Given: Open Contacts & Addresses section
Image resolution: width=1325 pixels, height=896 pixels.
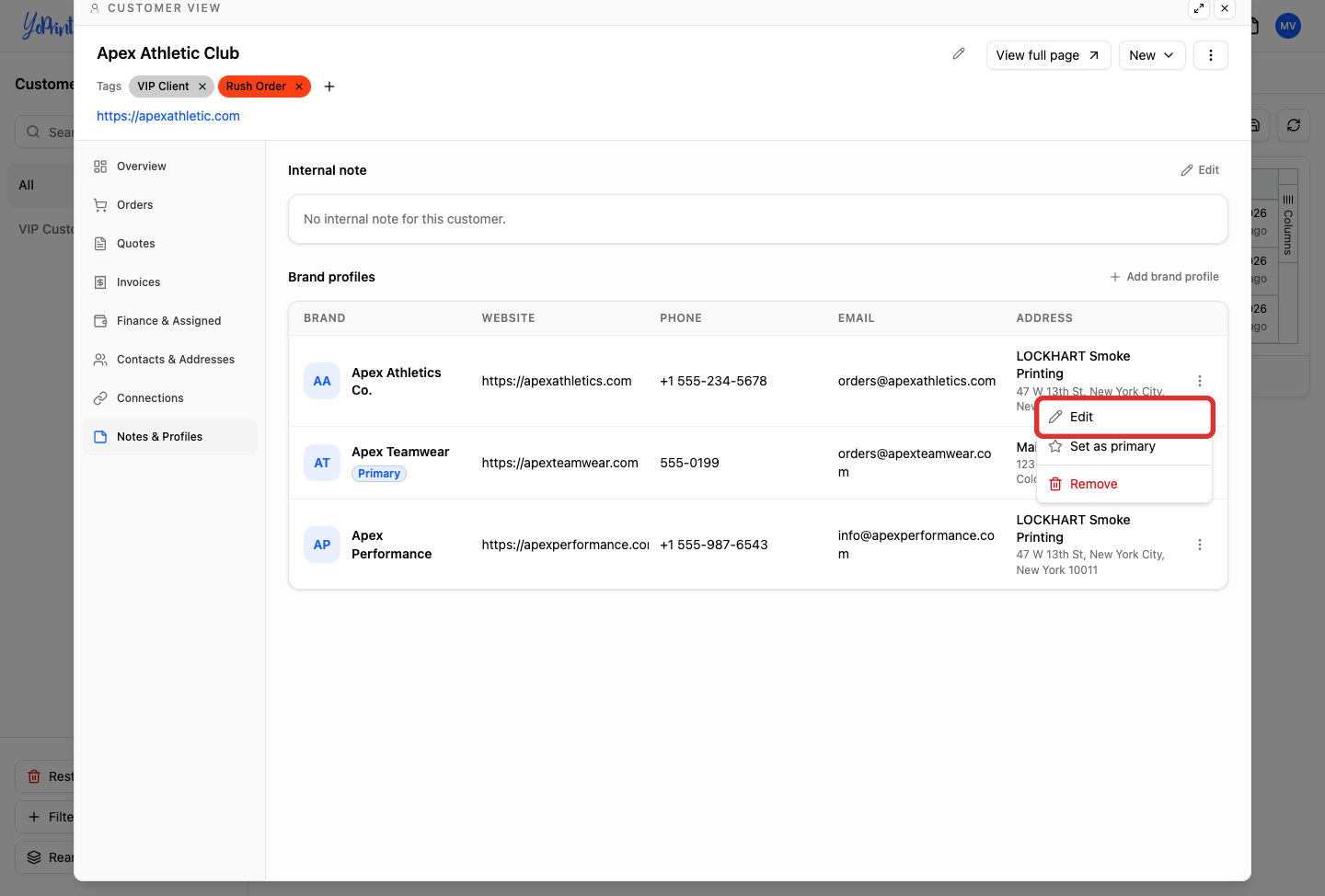Looking at the screenshot, I should tap(170, 360).
